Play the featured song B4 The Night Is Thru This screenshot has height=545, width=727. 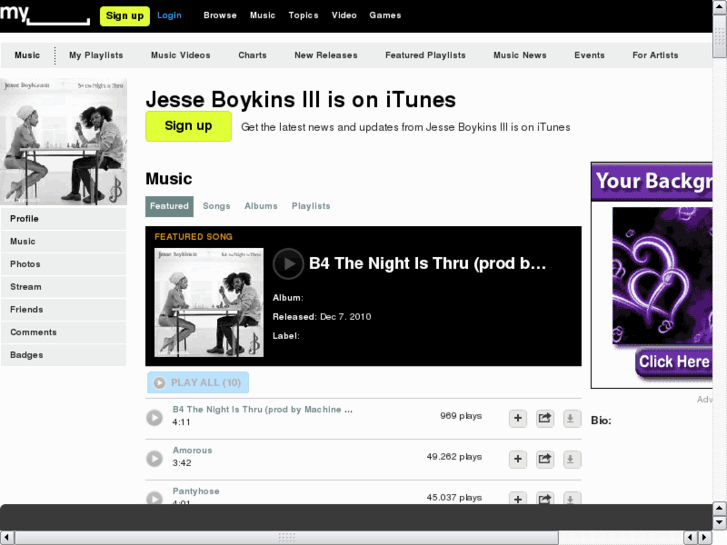pyautogui.click(x=288, y=263)
